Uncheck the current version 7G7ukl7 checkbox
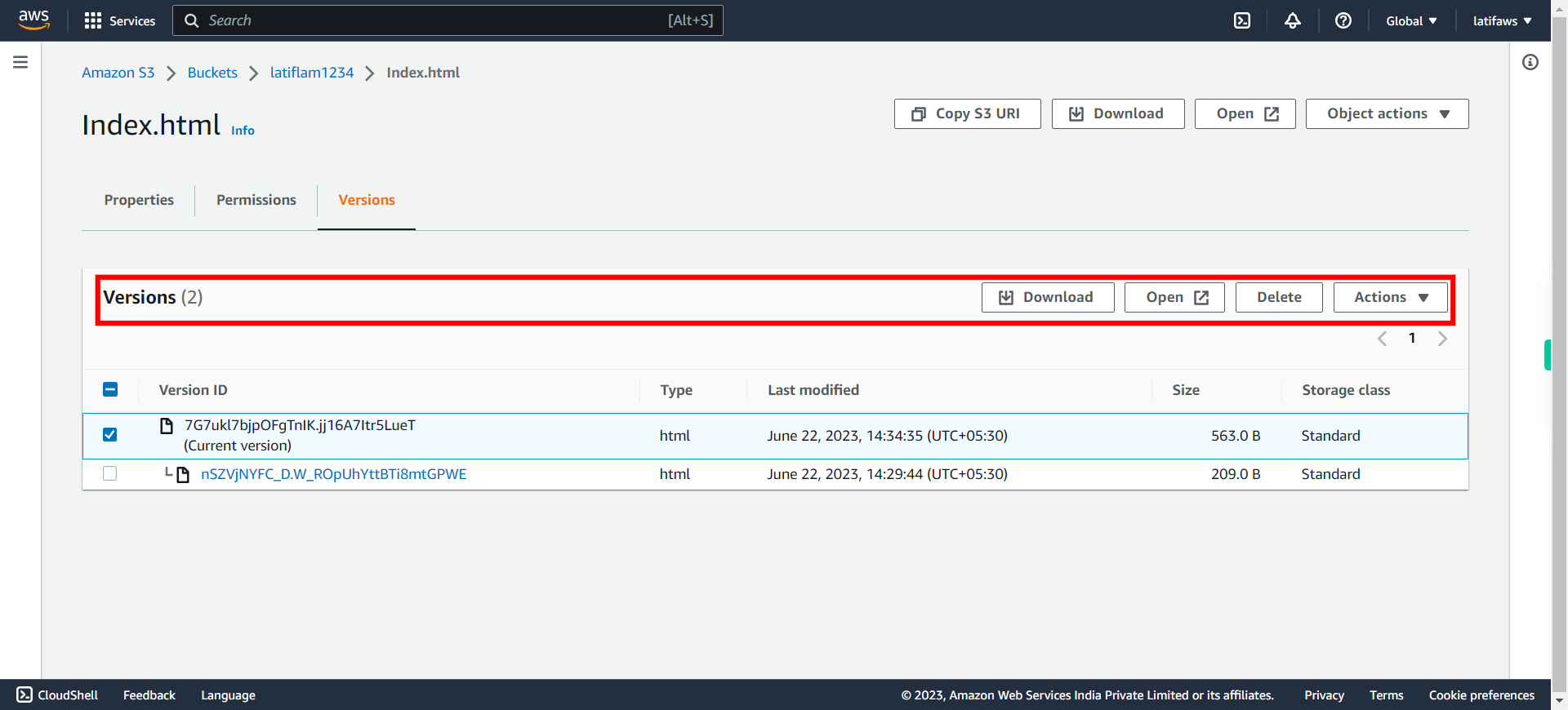Screen dimensions: 1568x710 click(110, 434)
